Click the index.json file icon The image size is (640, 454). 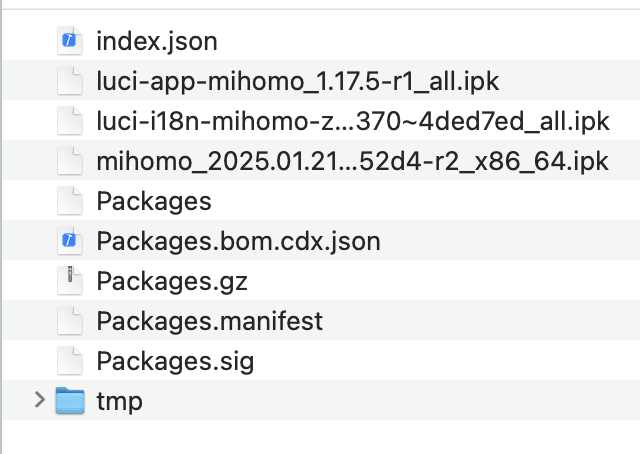click(x=68, y=41)
